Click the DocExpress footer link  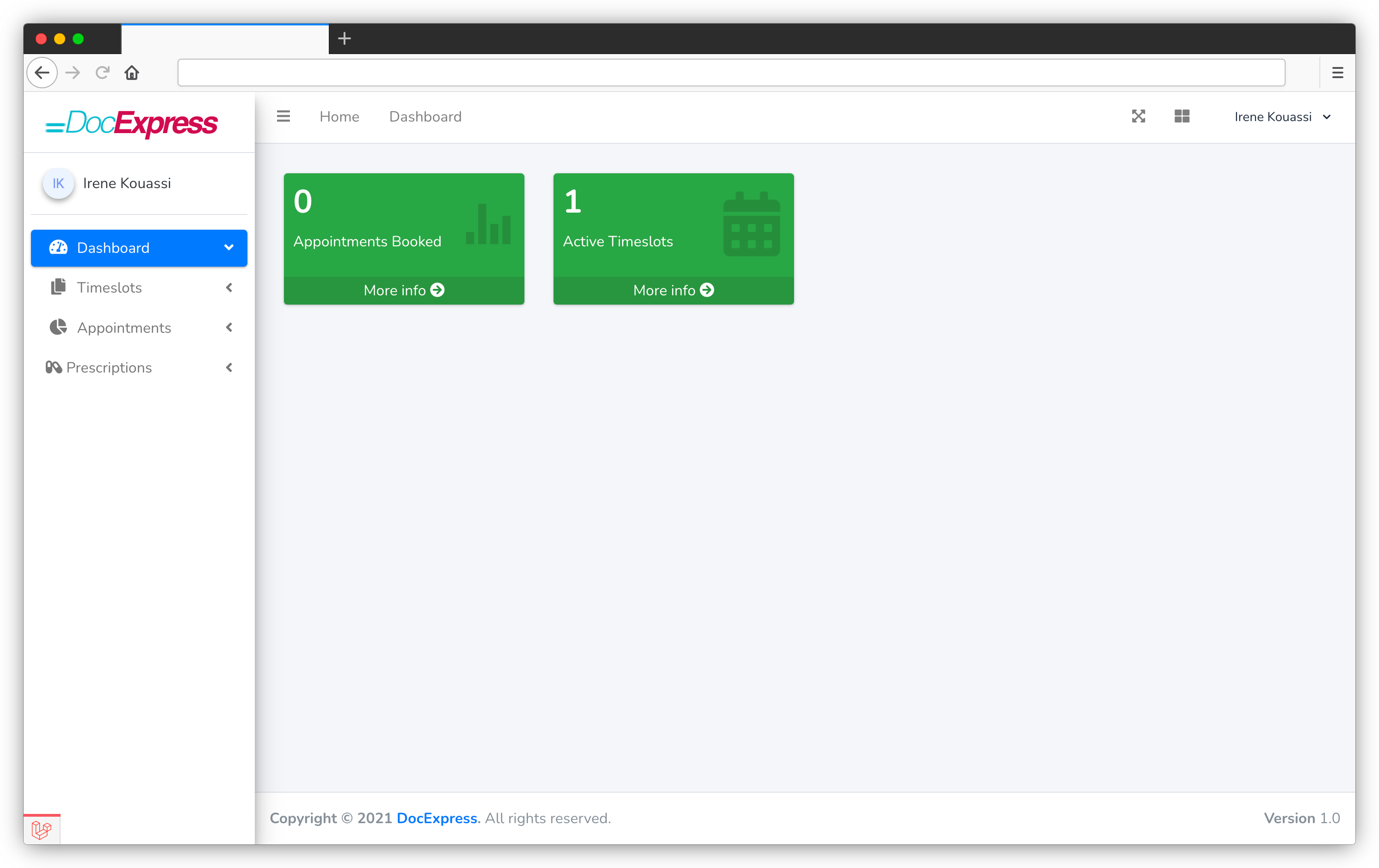tap(437, 818)
